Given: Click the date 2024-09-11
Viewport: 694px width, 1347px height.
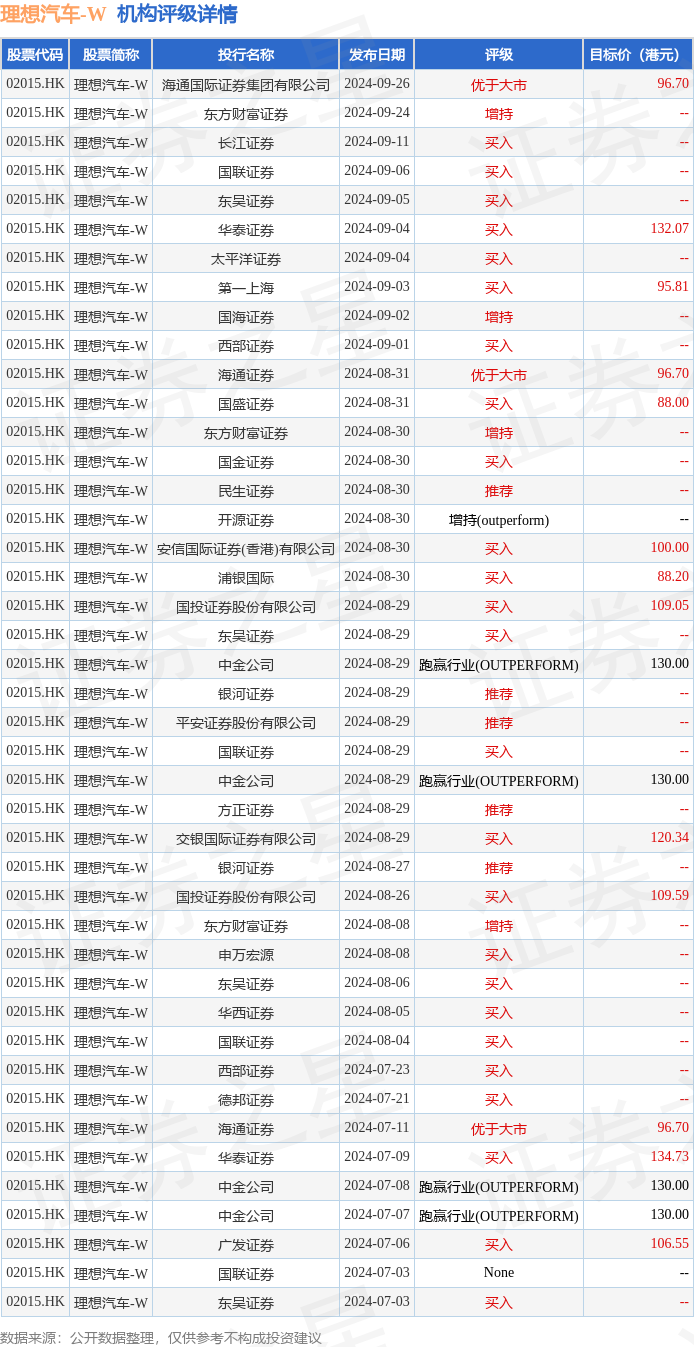Looking at the screenshot, I should coord(377,142).
